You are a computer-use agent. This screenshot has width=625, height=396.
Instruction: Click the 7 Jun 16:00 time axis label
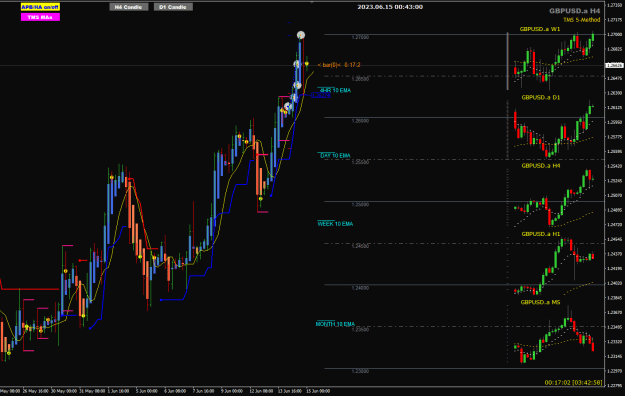[x=203, y=391]
